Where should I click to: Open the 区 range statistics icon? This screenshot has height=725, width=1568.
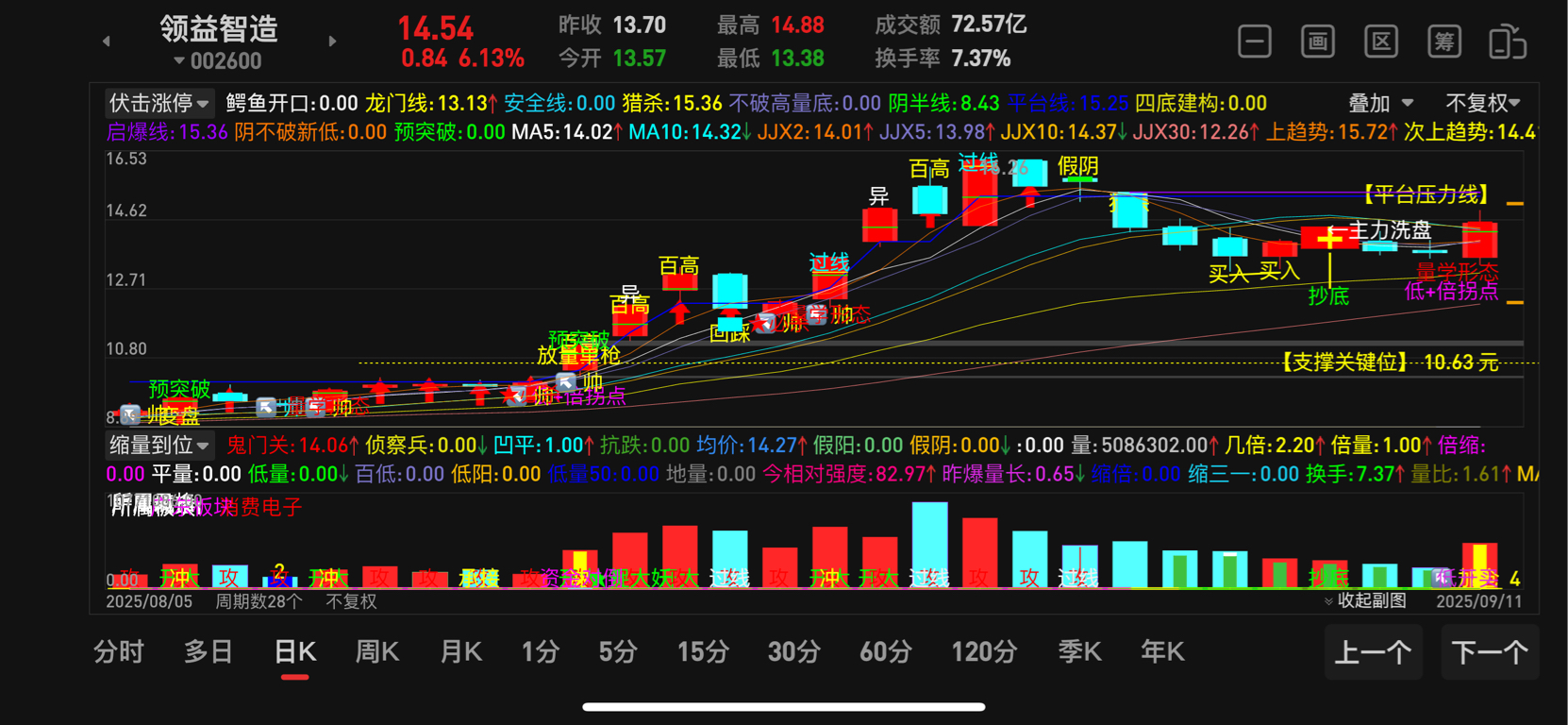click(1381, 42)
